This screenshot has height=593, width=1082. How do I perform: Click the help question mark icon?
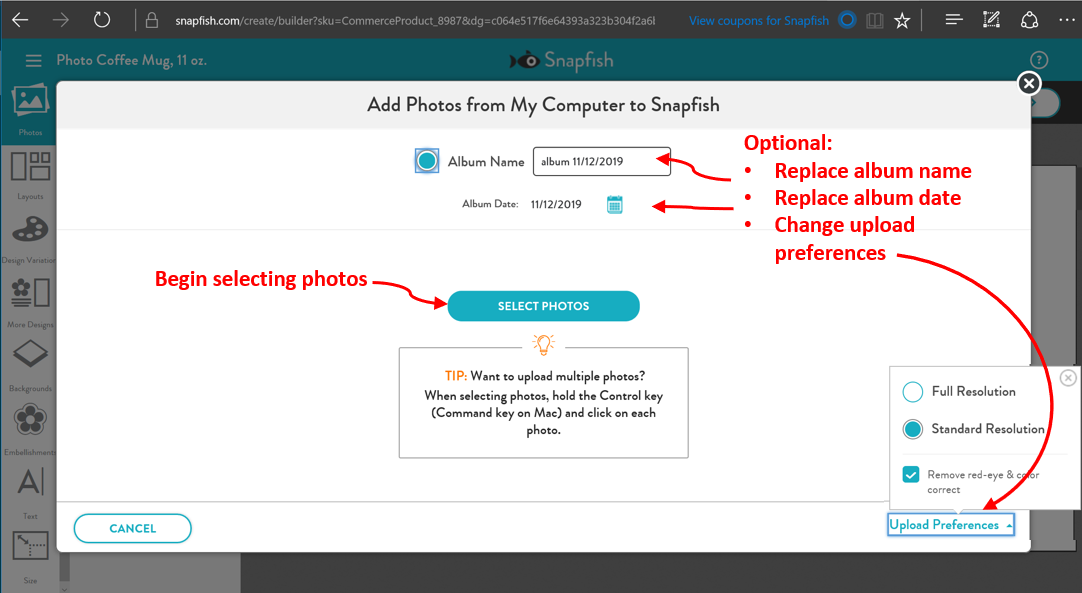tap(1039, 60)
